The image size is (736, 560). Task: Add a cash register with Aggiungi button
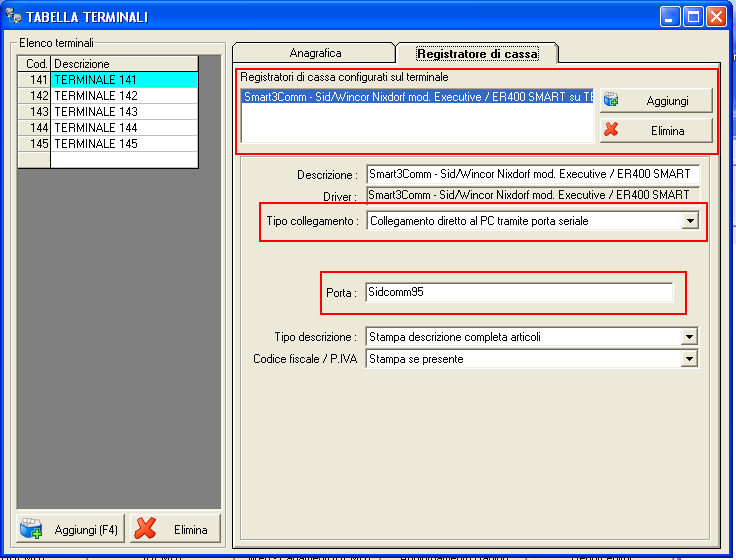coord(656,100)
